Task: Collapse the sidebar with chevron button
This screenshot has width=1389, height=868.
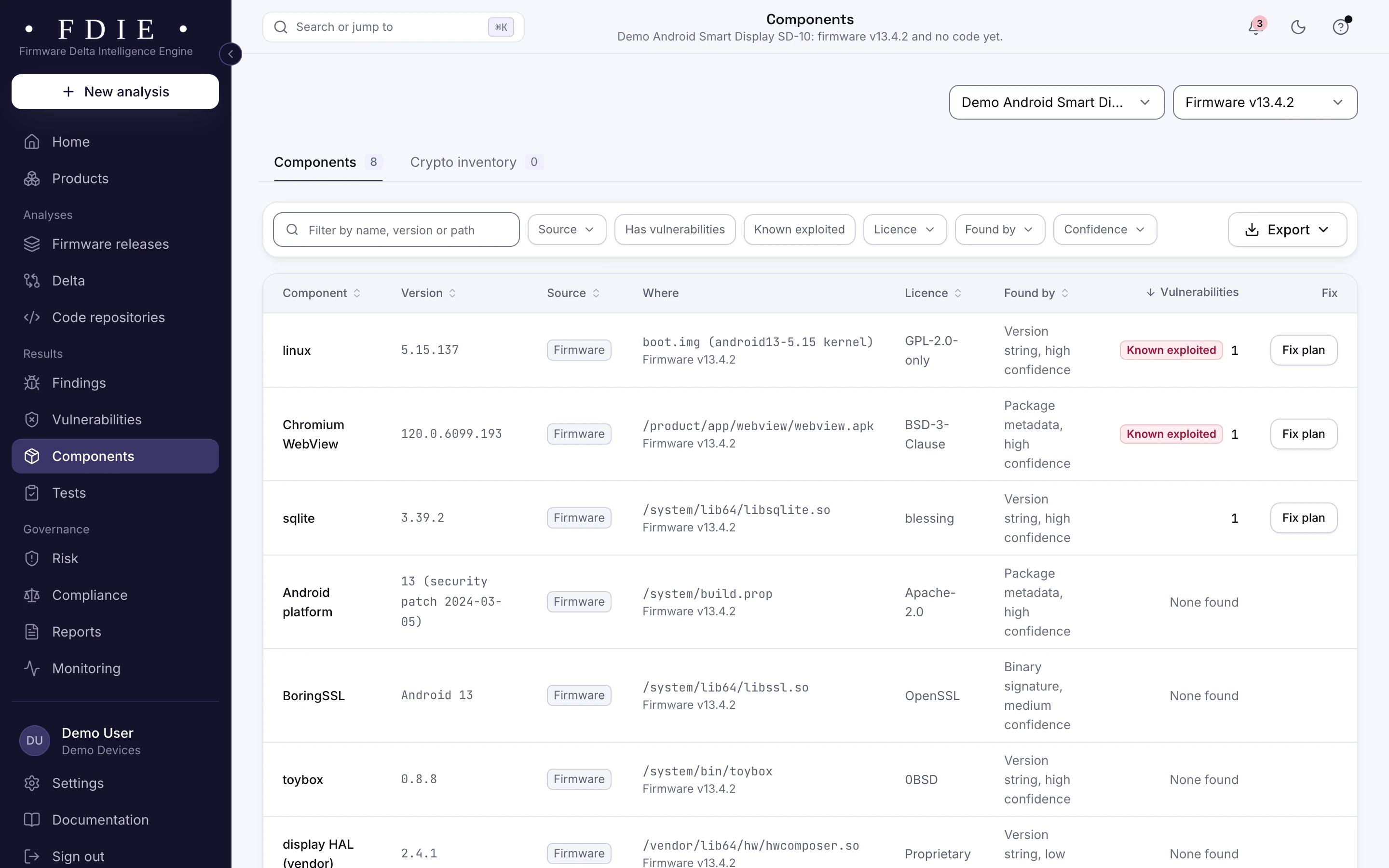Action: 231,54
